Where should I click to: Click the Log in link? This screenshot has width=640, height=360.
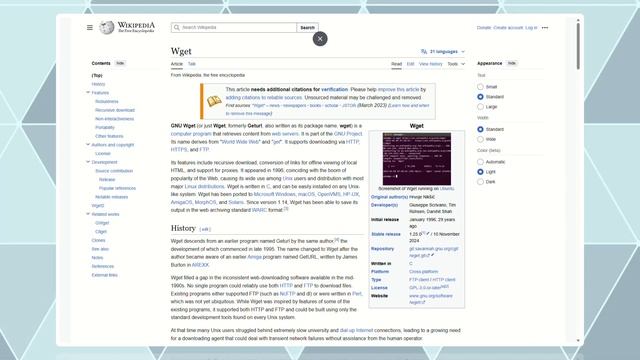[531, 28]
